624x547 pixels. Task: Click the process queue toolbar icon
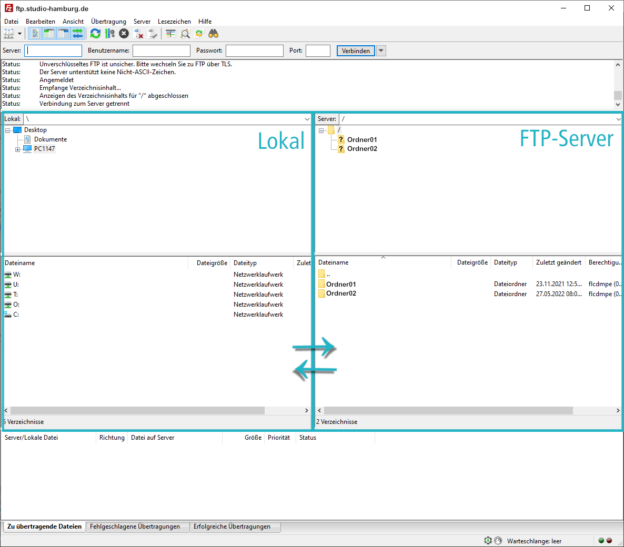pos(110,33)
